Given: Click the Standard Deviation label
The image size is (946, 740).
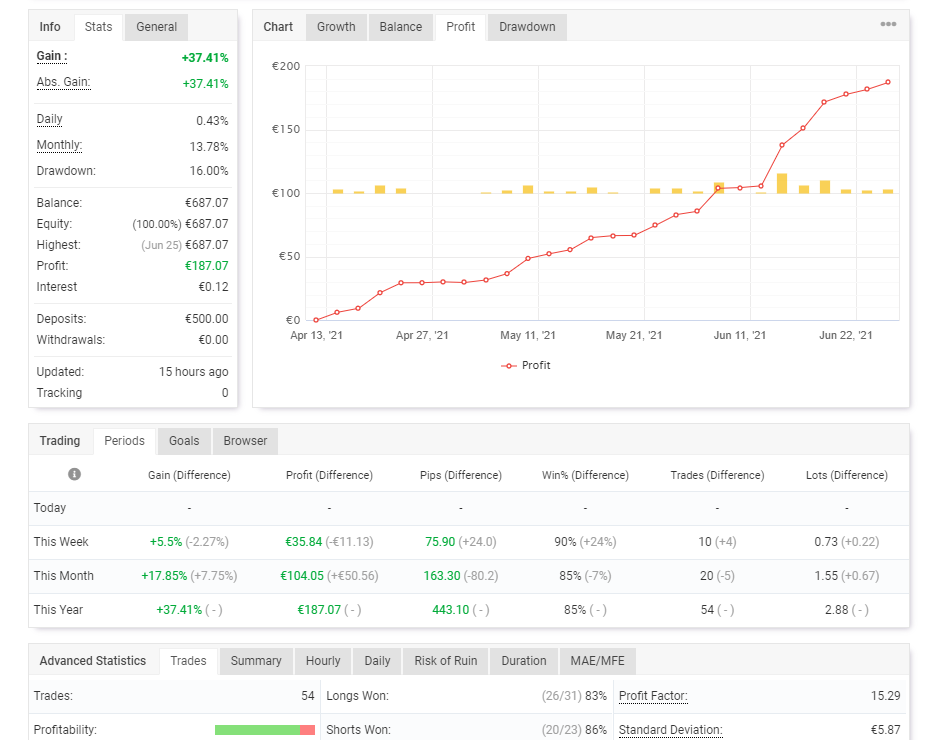Looking at the screenshot, I should (670, 730).
